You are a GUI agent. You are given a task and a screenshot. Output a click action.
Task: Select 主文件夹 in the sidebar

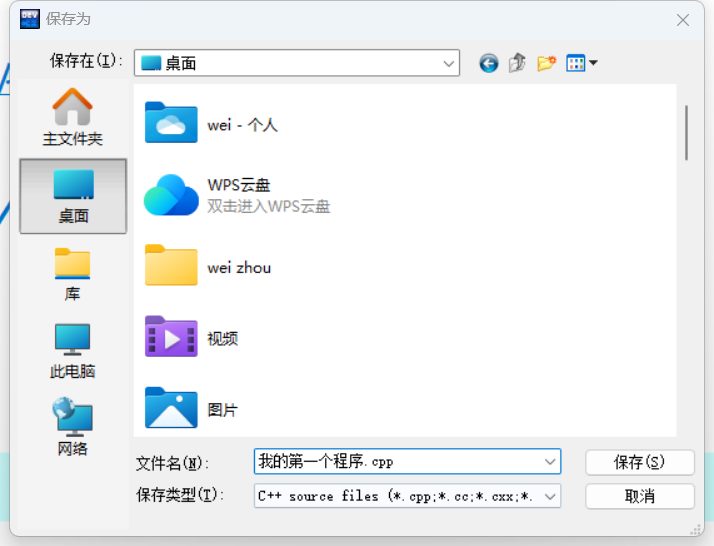point(72,117)
